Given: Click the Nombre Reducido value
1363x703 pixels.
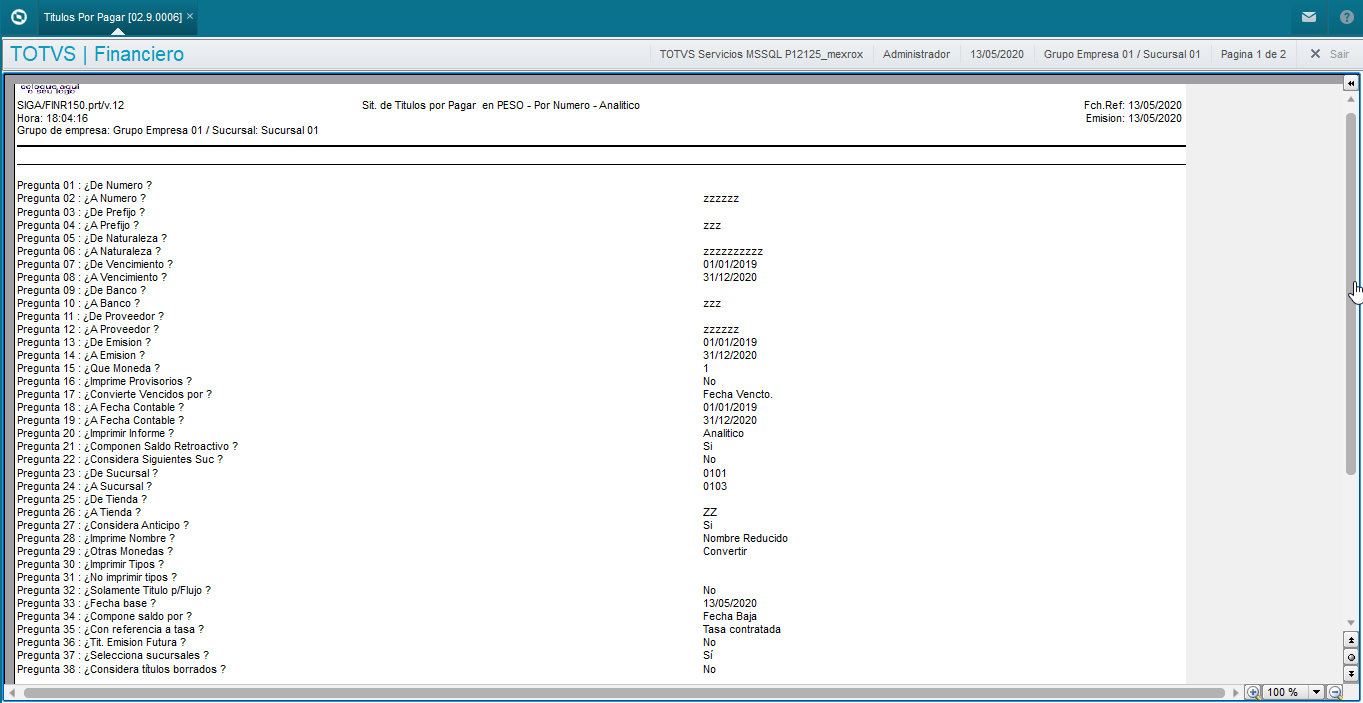Looking at the screenshot, I should pyautogui.click(x=745, y=538).
